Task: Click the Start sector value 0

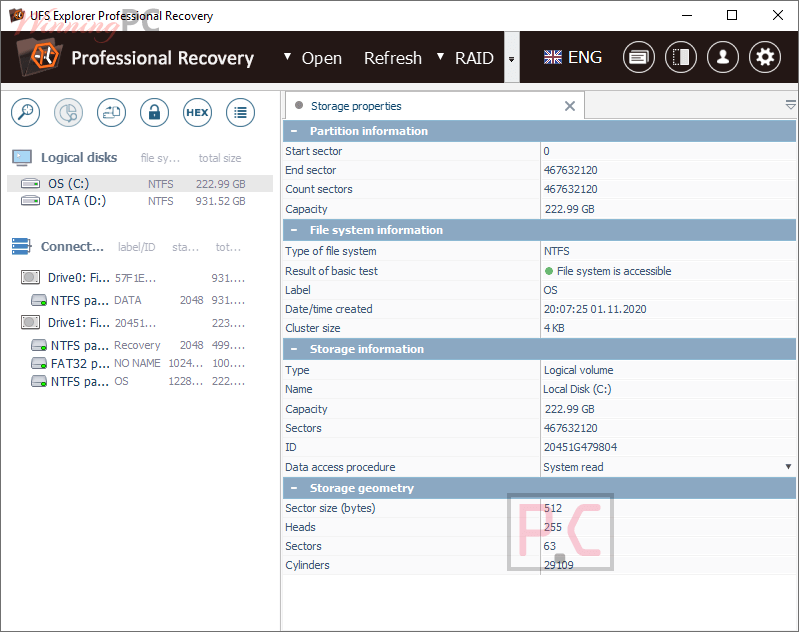Action: 546,151
